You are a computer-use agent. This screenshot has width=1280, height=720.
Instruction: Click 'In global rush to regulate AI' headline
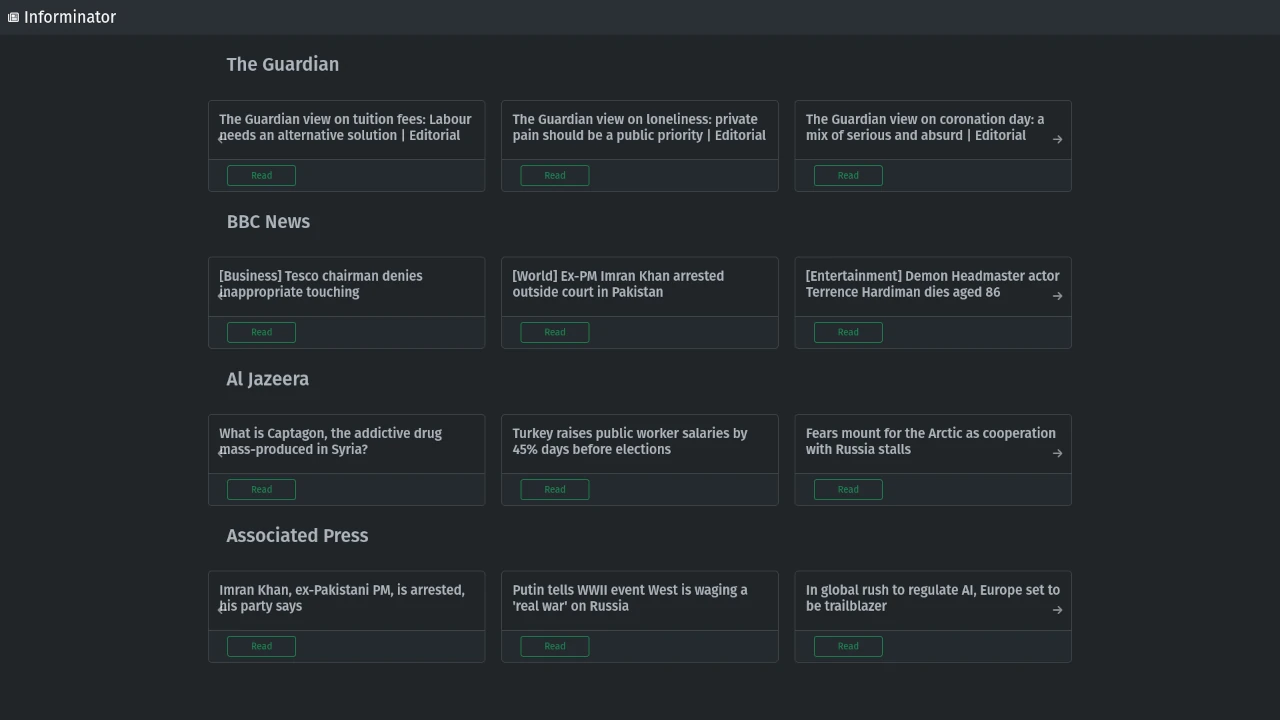click(x=933, y=598)
